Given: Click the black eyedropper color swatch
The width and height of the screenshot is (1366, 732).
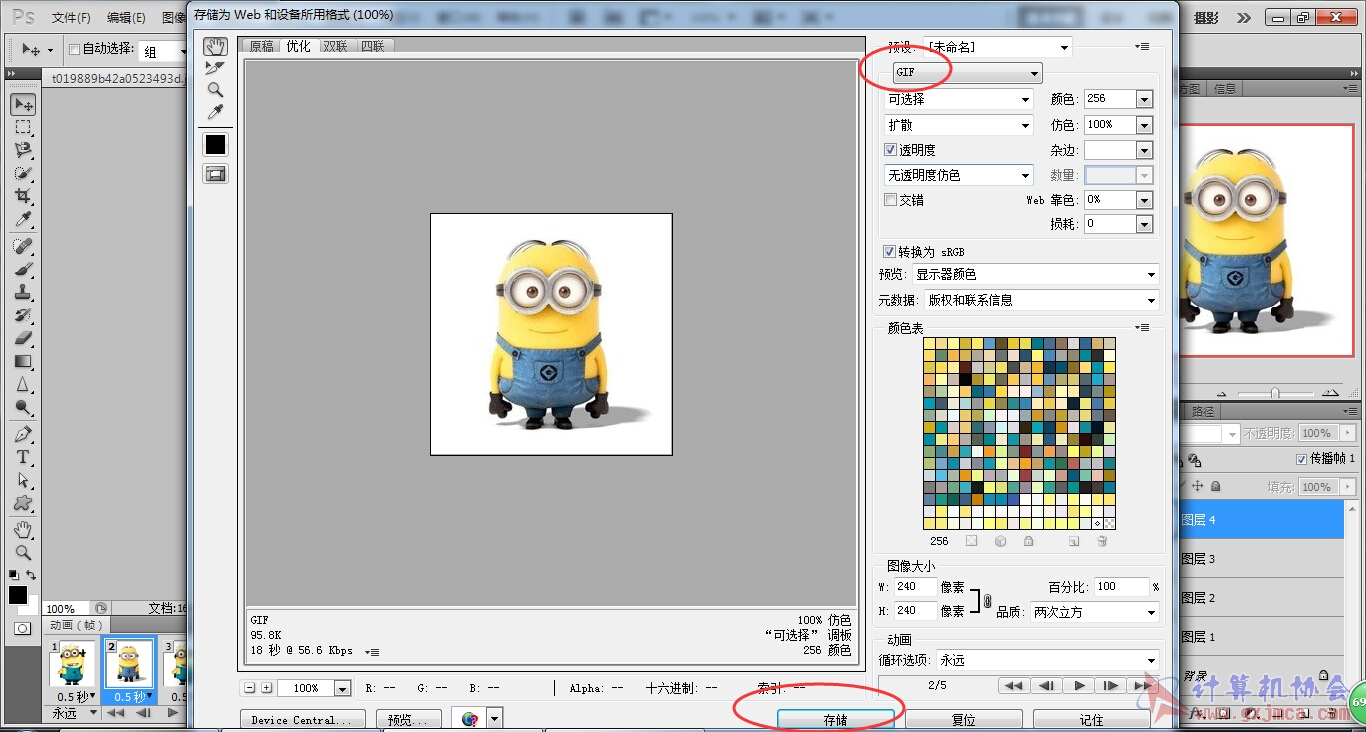Looking at the screenshot, I should (215, 145).
